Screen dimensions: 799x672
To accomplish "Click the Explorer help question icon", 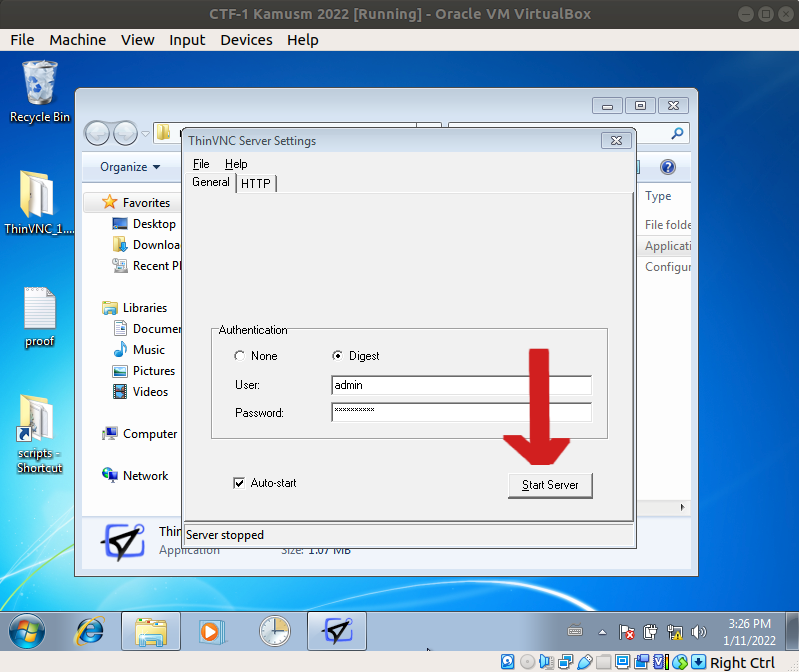I will coord(668,167).
